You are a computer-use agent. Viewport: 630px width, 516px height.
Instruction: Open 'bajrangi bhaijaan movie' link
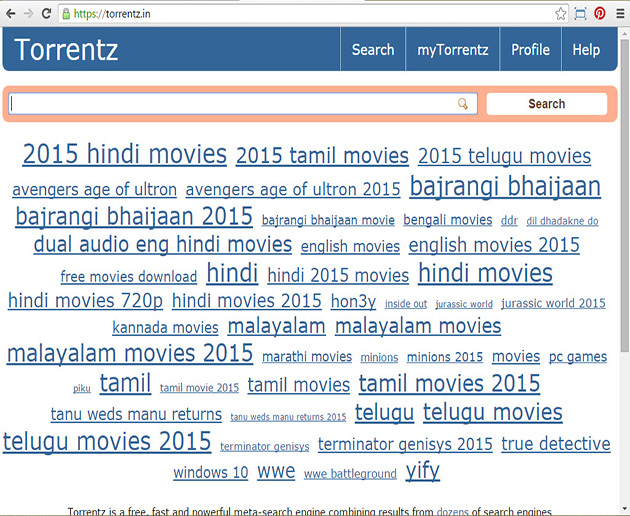pyautogui.click(x=328, y=220)
